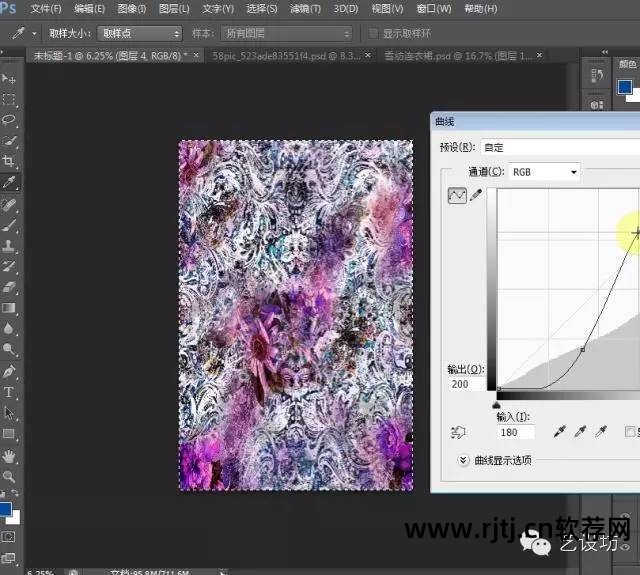Open the 选择(S) menu
This screenshot has height=575, width=640.
coord(262,9)
